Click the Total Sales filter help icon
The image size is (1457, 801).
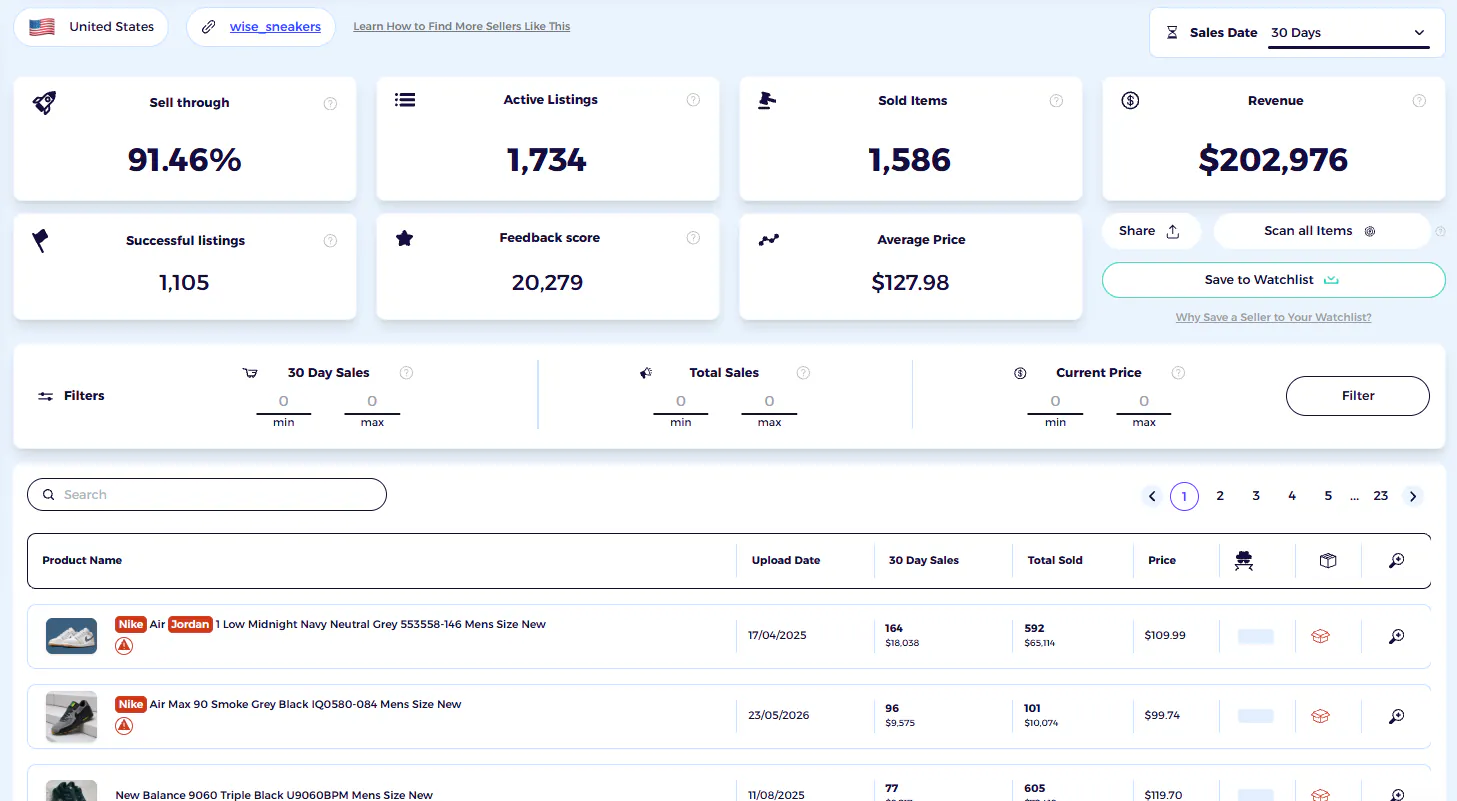point(804,373)
